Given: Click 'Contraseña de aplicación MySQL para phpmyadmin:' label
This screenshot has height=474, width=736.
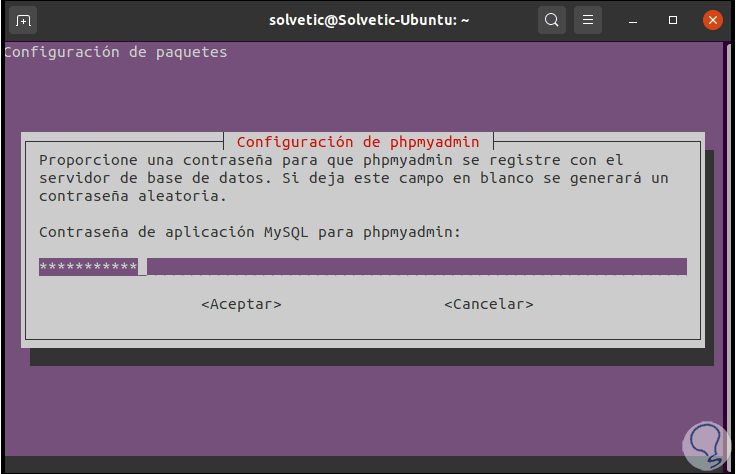Looking at the screenshot, I should pos(250,232).
